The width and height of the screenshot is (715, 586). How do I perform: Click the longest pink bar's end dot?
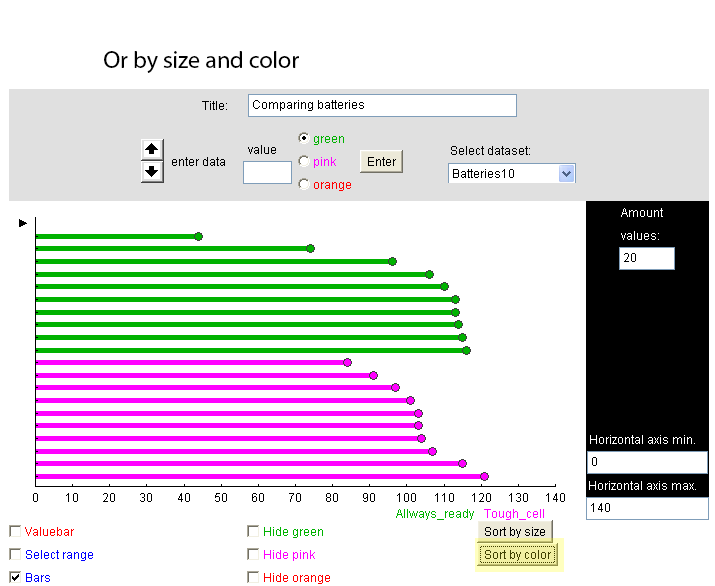tap(484, 476)
